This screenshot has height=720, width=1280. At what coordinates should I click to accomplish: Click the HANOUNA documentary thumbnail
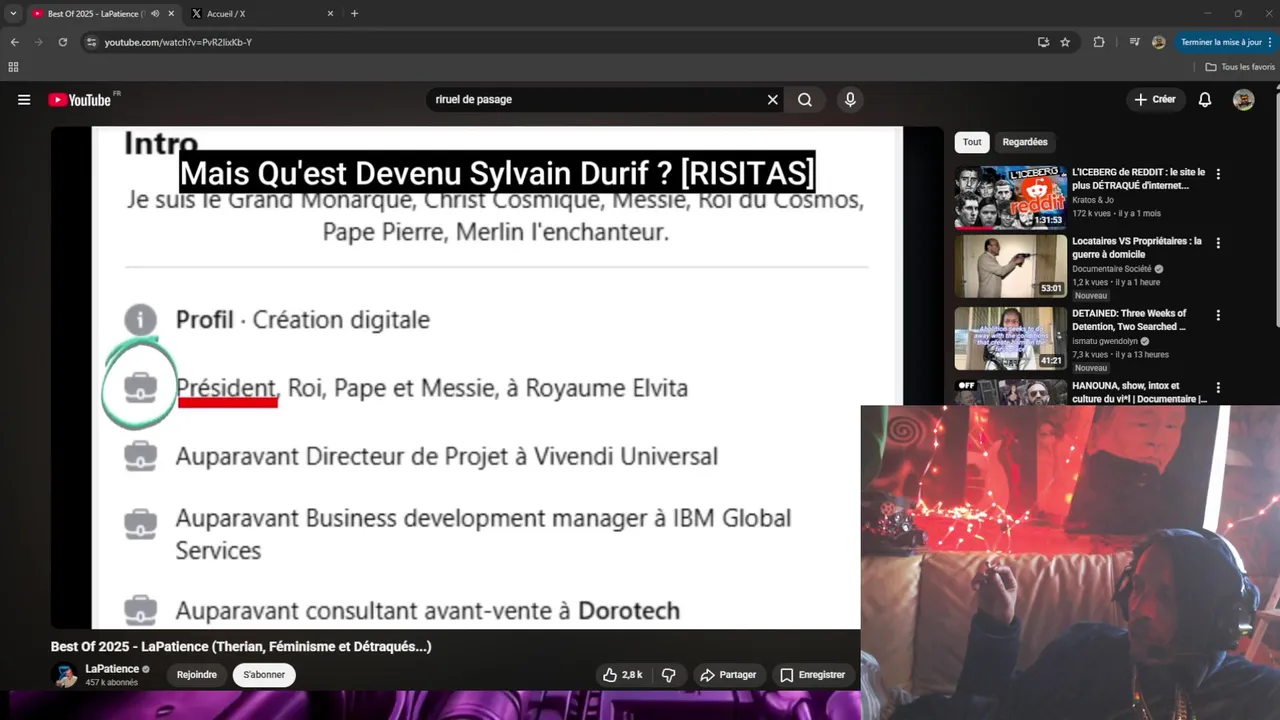pyautogui.click(x=1010, y=391)
